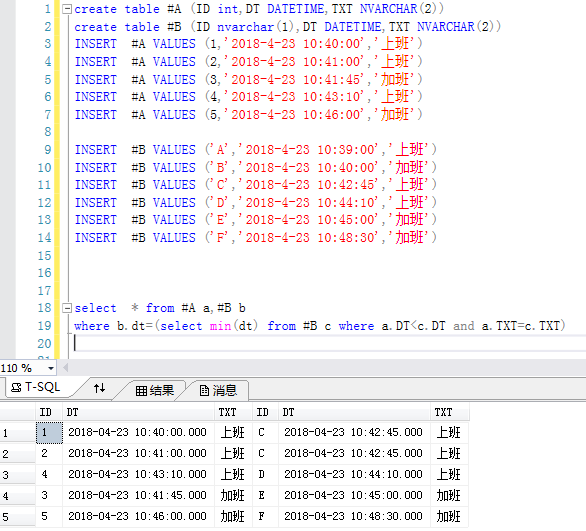Click the ID cell 3 in result row 4
Screen dimensions: 586x531
49,496
